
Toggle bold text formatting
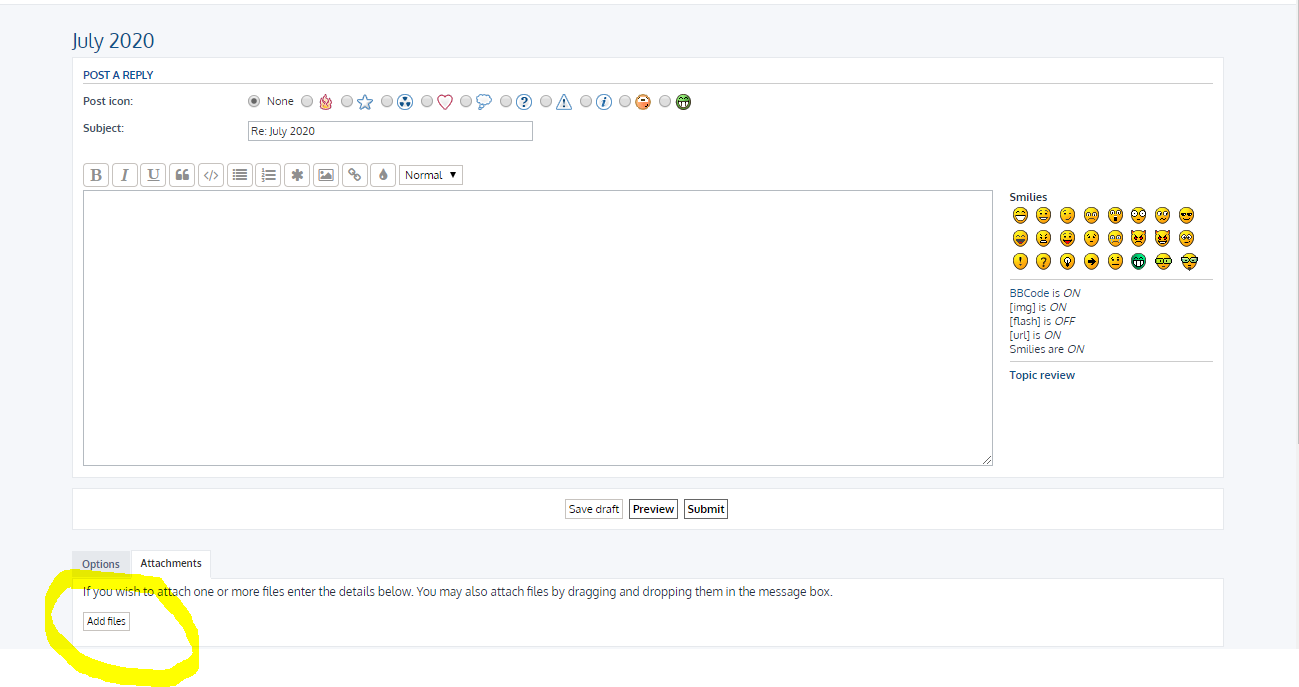96,175
